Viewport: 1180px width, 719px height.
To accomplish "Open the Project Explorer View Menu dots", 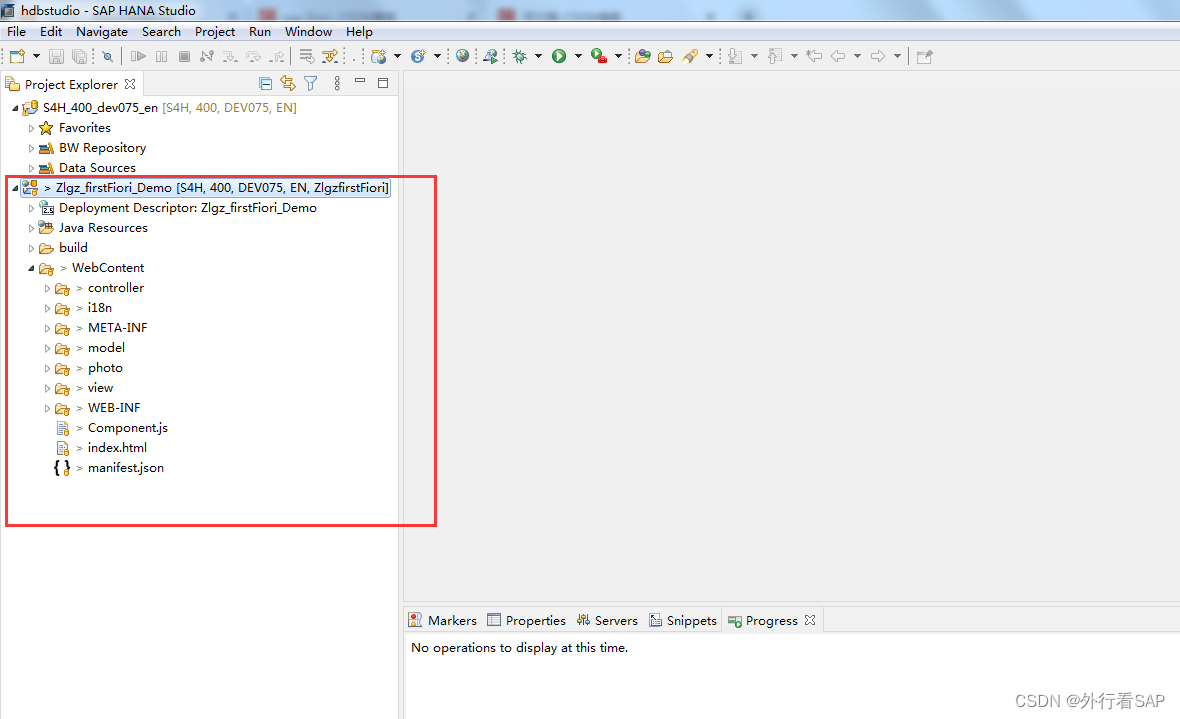I will pos(337,84).
